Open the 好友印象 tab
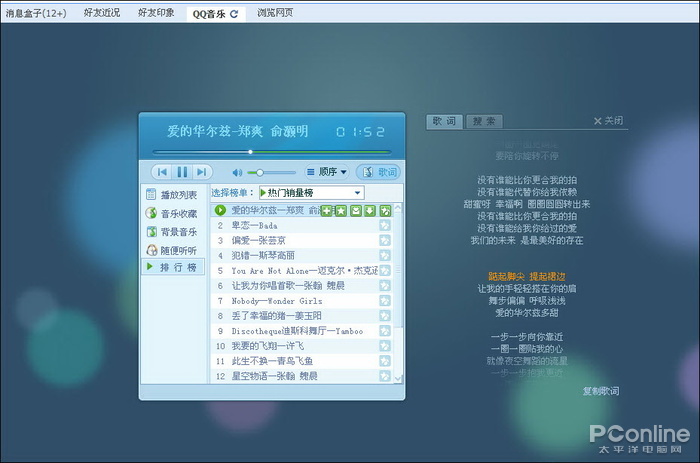 (x=156, y=13)
